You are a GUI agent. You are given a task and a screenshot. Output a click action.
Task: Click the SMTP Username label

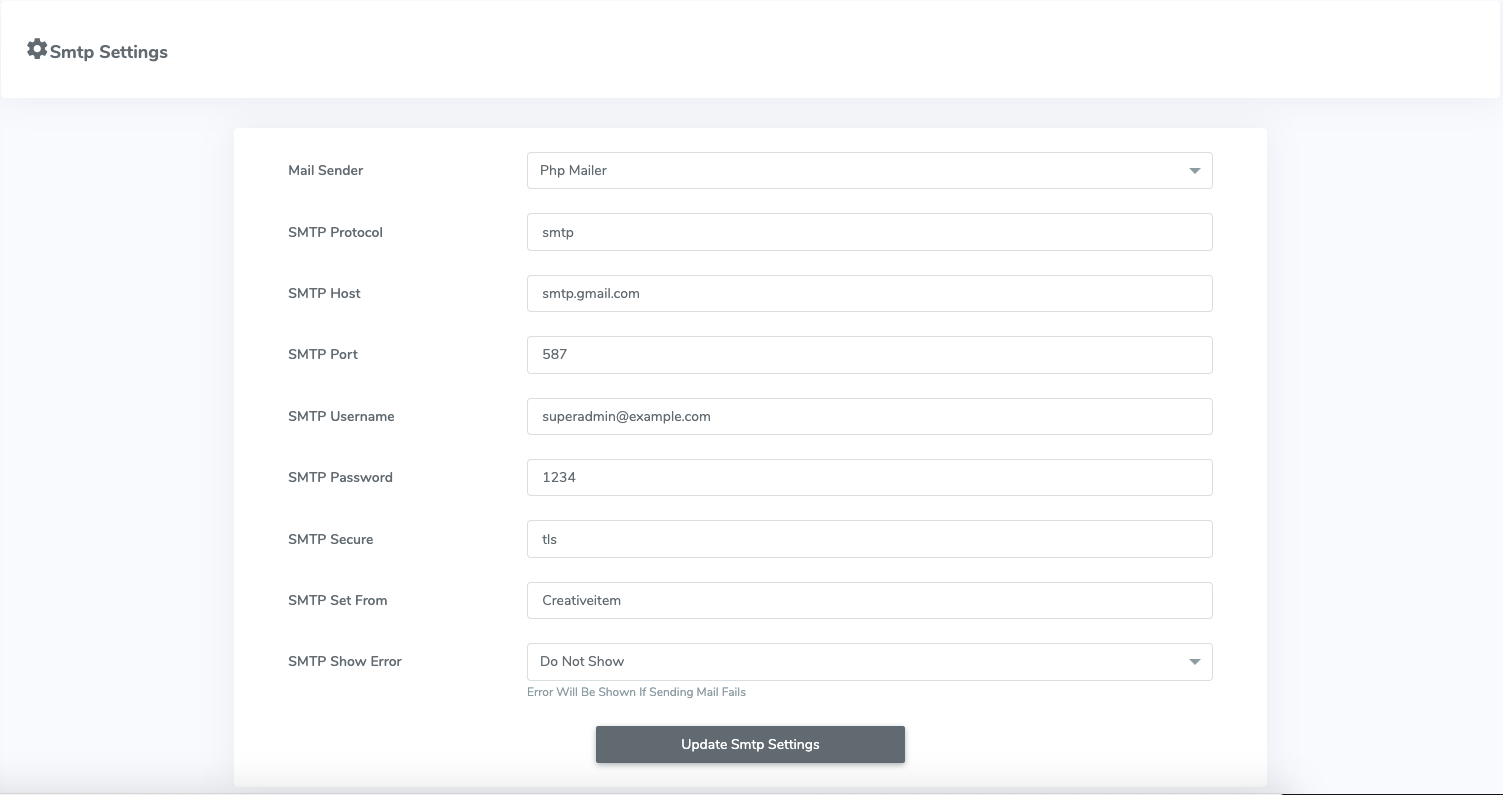(341, 417)
